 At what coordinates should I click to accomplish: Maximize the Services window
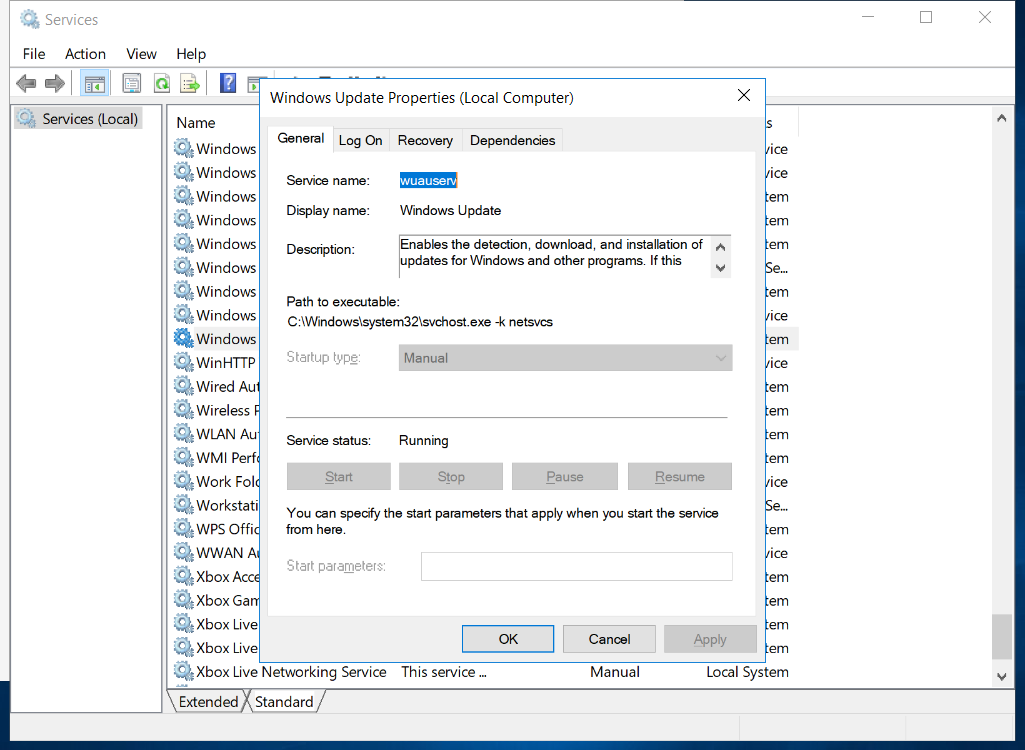[x=926, y=18]
